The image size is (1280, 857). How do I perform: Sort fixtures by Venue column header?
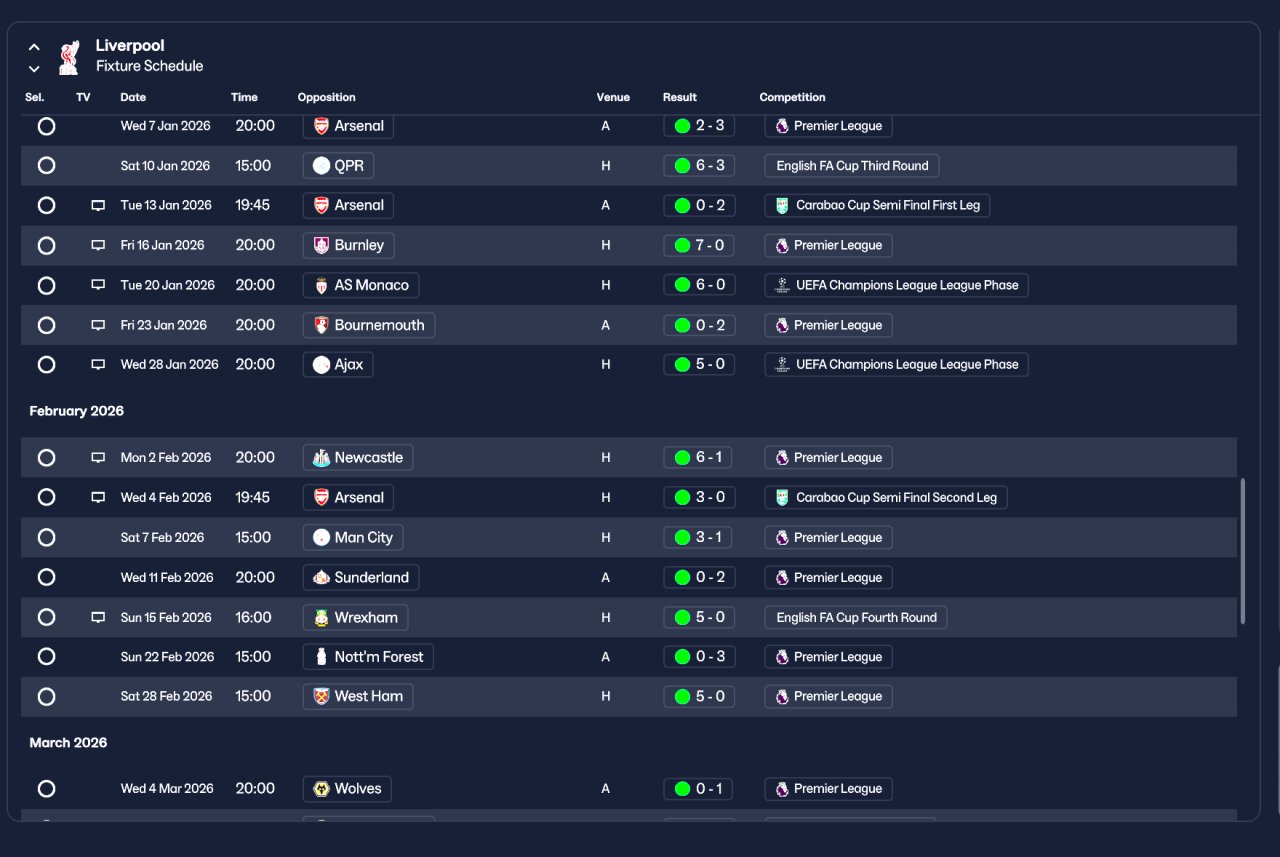(613, 97)
